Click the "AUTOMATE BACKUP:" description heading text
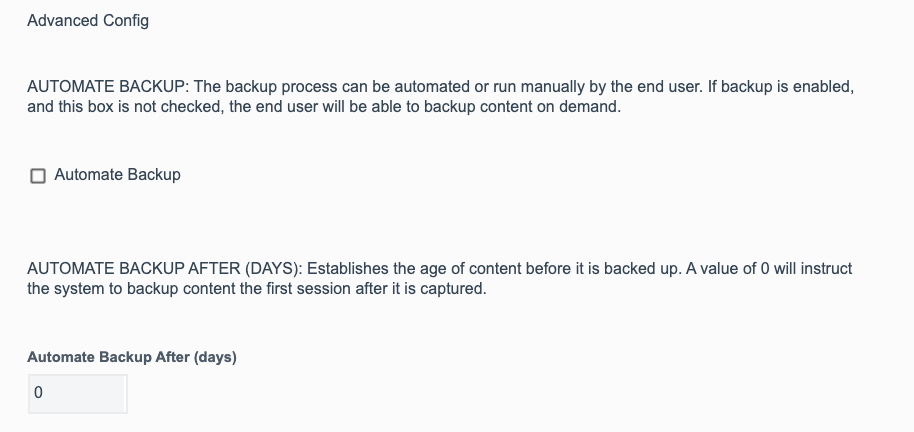The height and width of the screenshot is (432, 914). coord(108,87)
